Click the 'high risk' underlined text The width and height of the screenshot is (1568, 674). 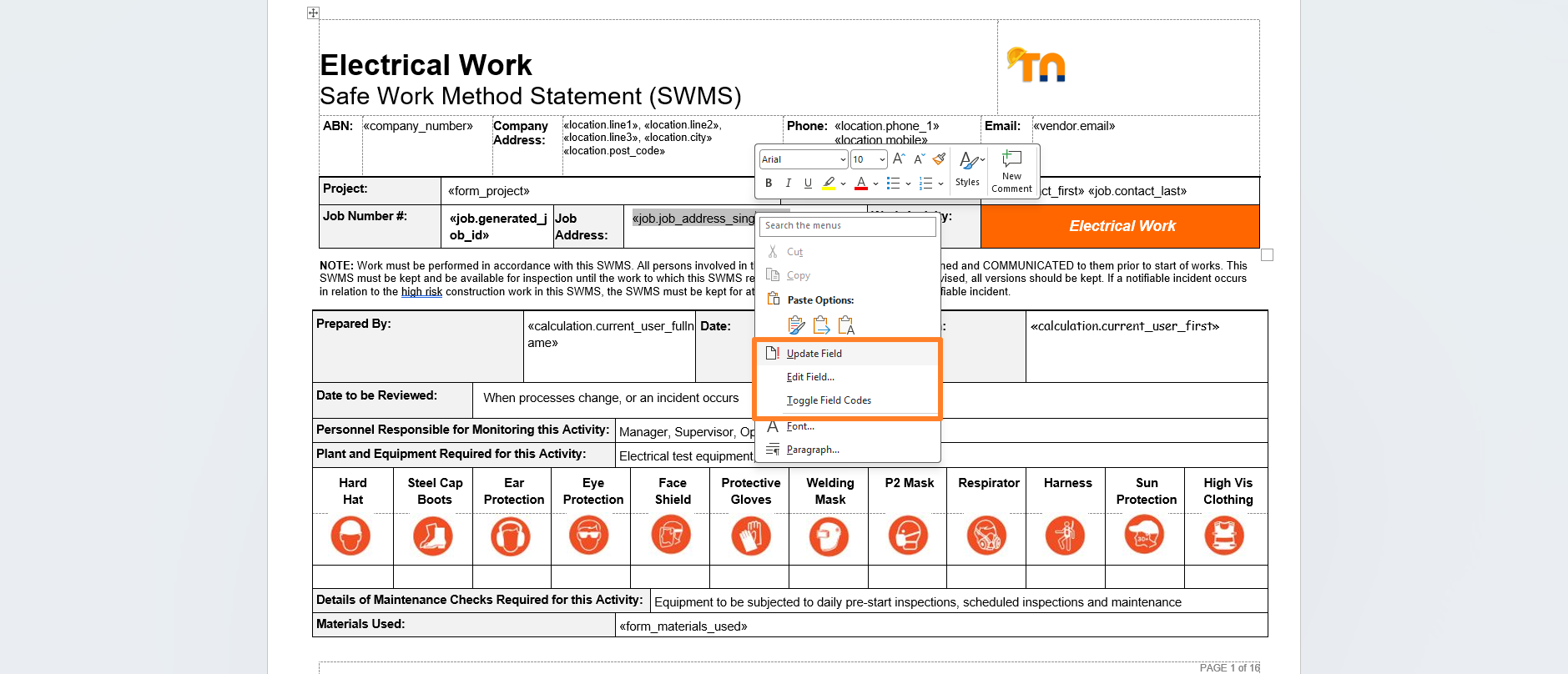(421, 292)
